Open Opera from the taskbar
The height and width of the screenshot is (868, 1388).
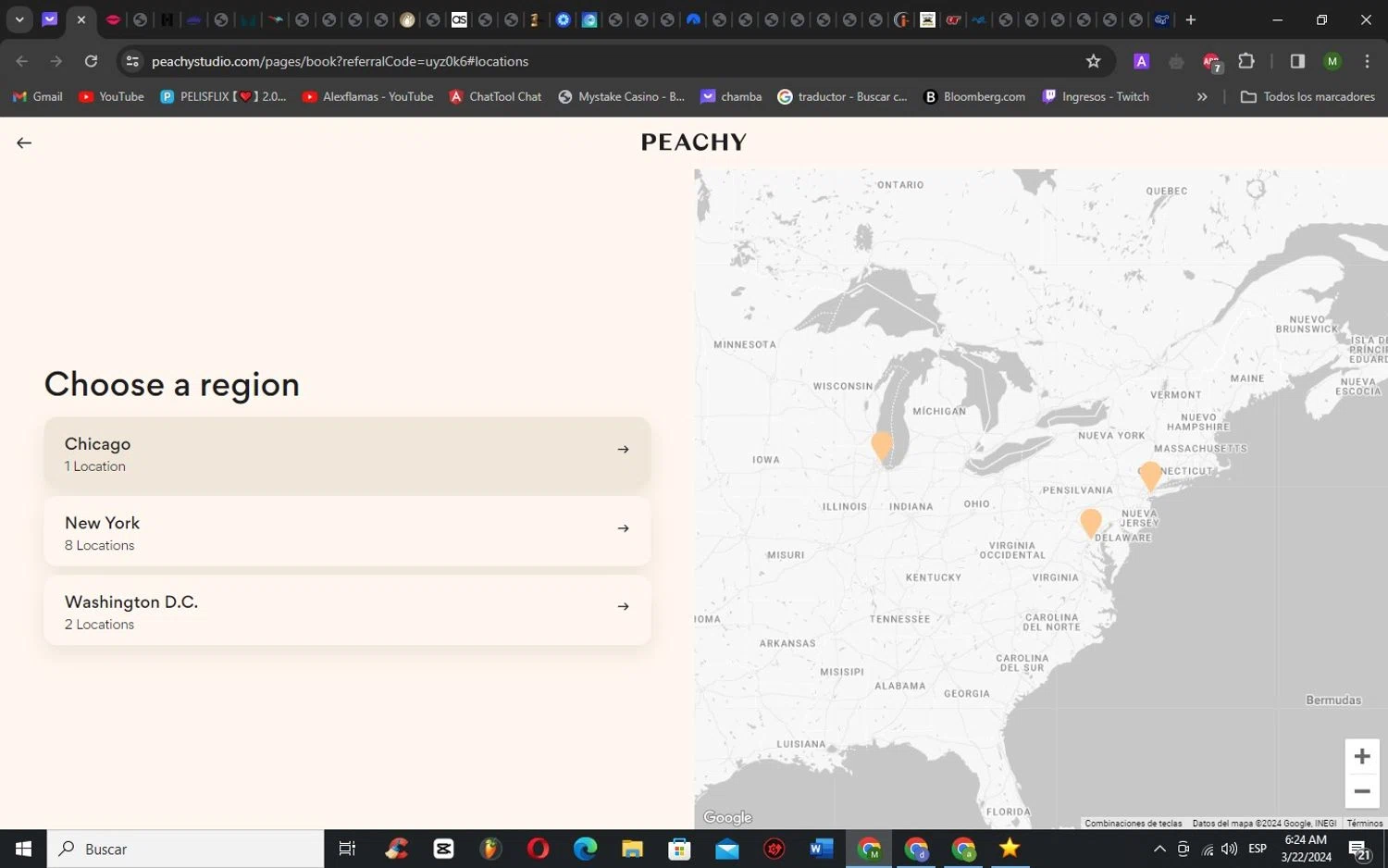click(538, 849)
